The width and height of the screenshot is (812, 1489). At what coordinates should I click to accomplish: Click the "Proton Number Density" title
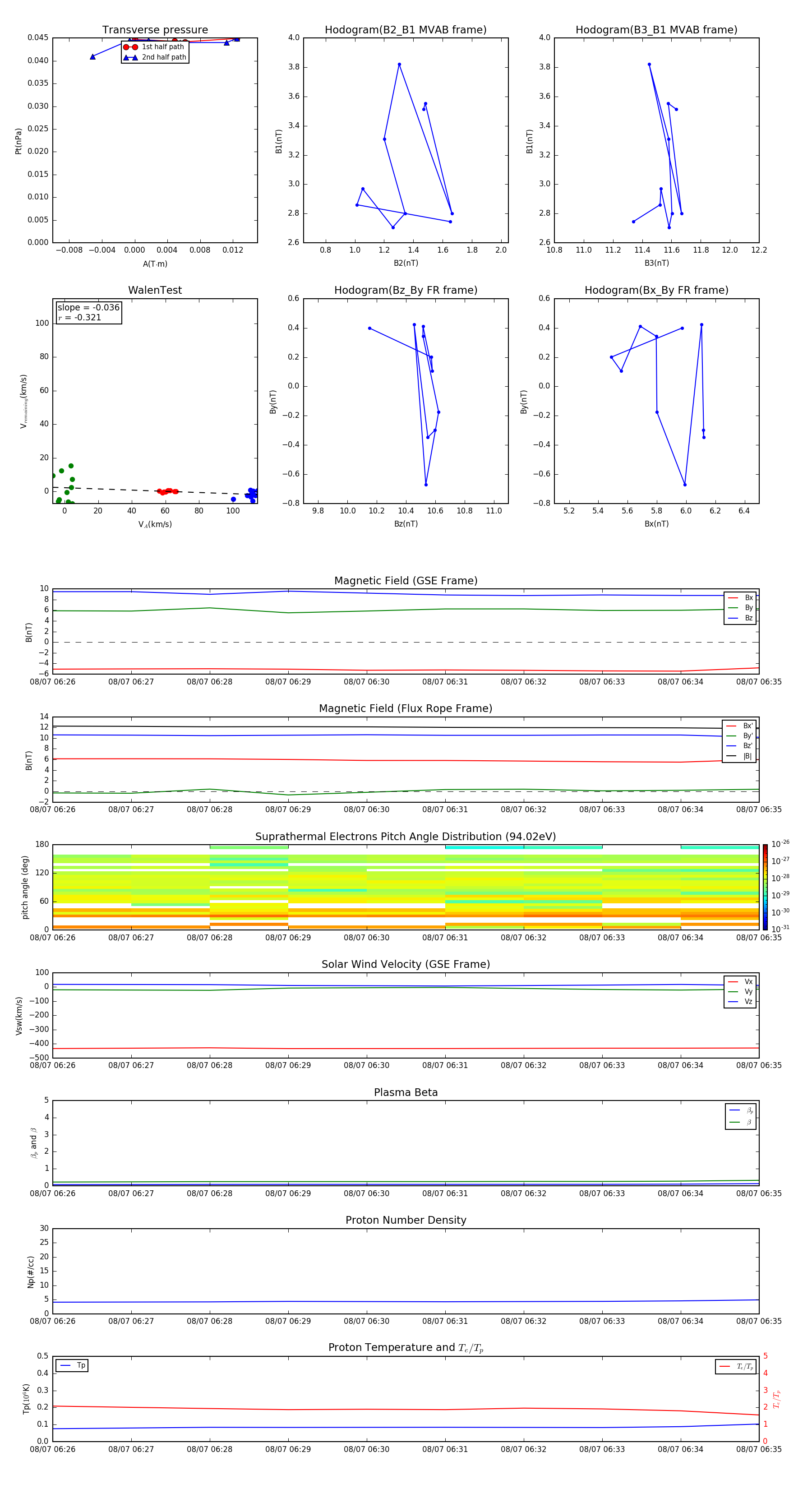coord(406,1221)
